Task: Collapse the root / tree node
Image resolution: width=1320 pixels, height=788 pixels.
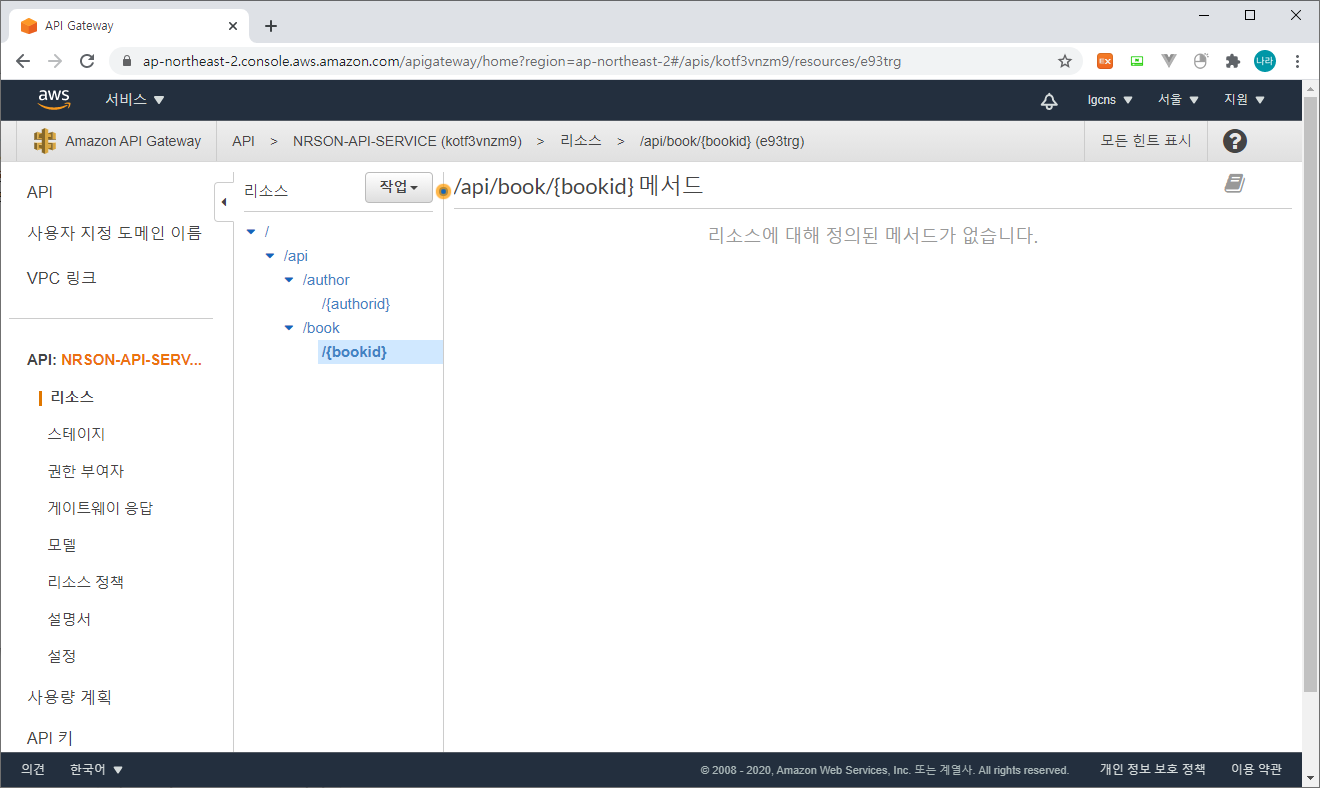Action: click(x=251, y=232)
